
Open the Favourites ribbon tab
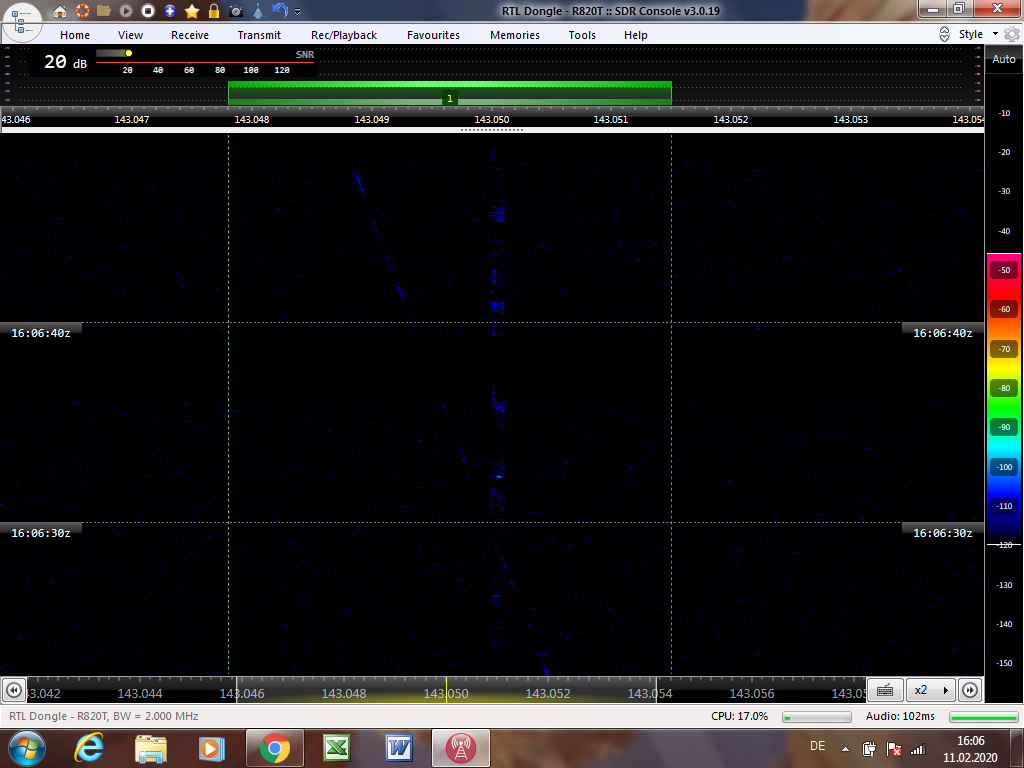pyautogui.click(x=434, y=35)
